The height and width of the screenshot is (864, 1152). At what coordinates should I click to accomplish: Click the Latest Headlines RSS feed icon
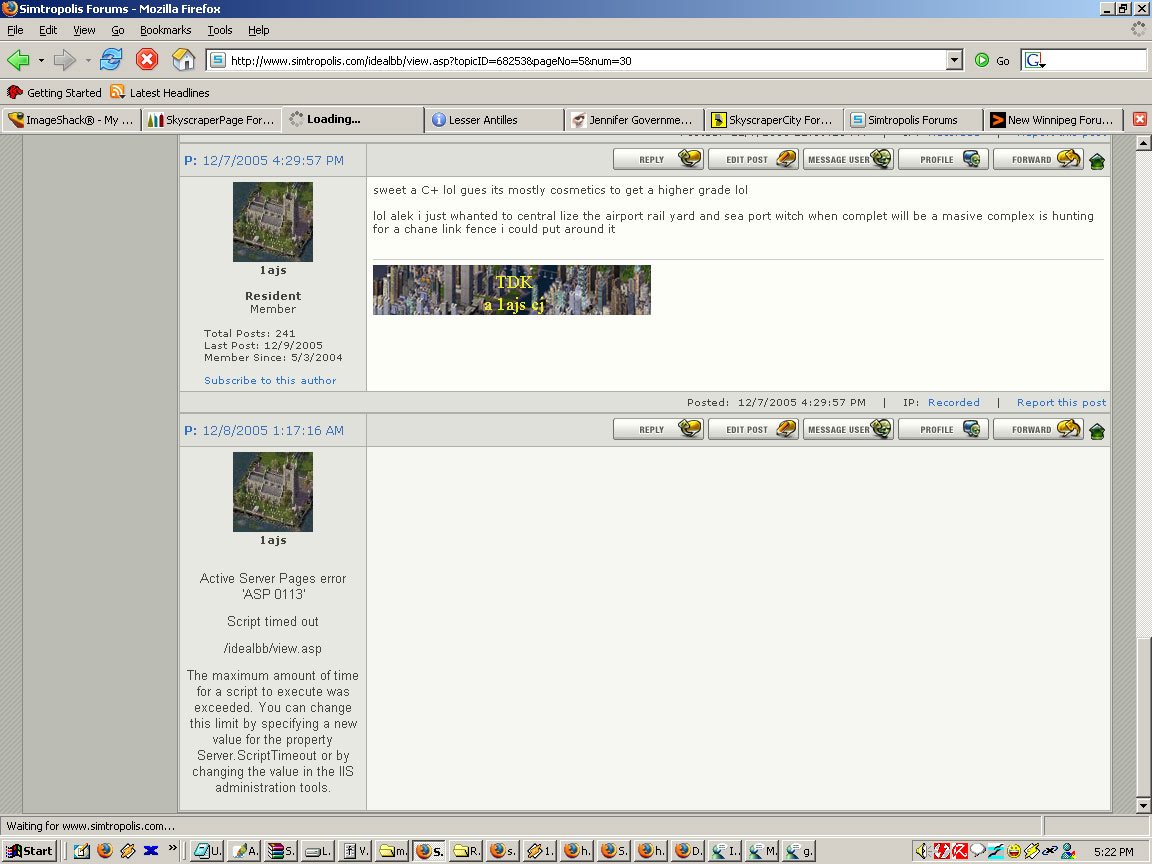point(118,92)
